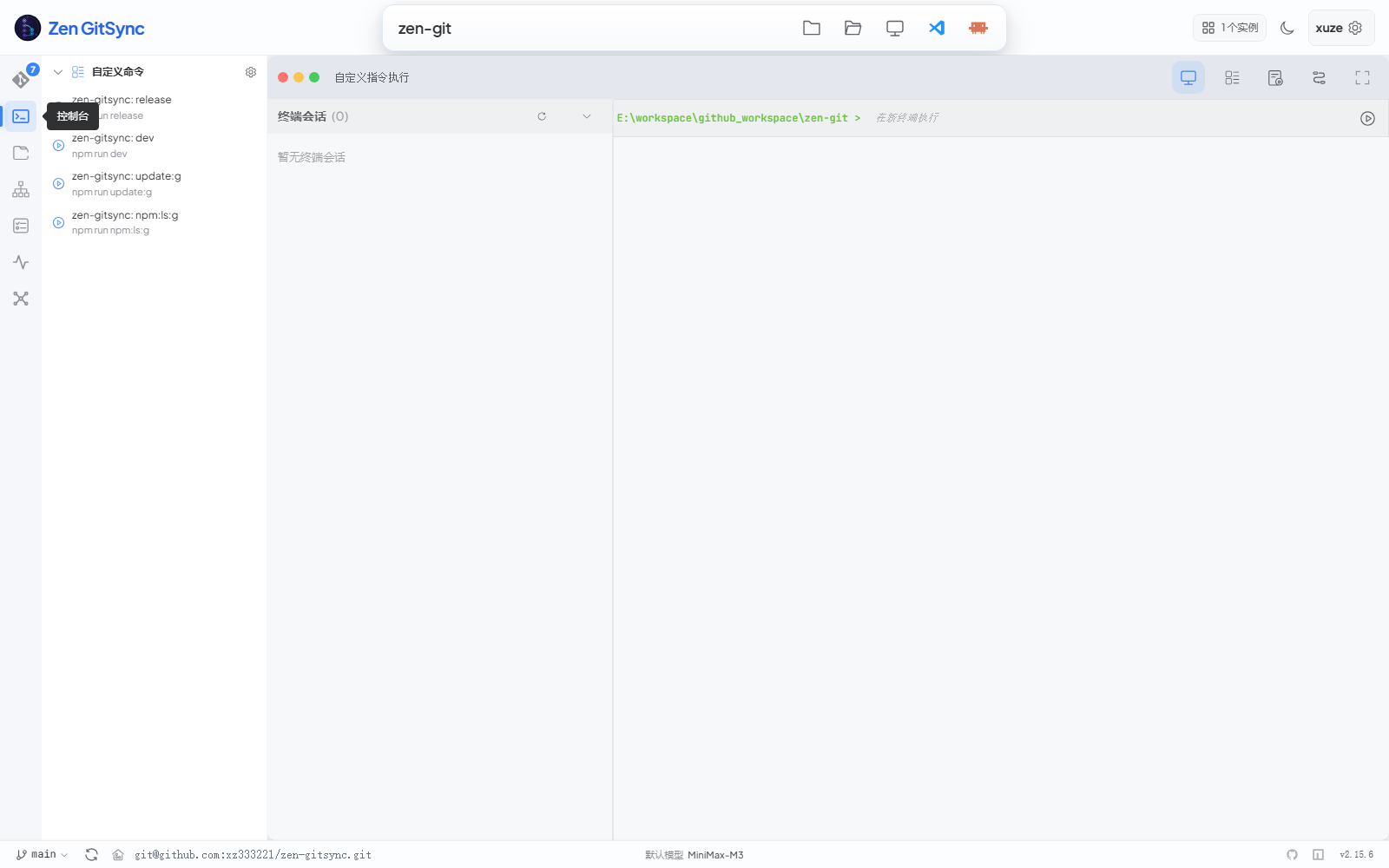This screenshot has width=1389, height=868.
Task: Open the network graph sidebar icon
Action: (21, 299)
